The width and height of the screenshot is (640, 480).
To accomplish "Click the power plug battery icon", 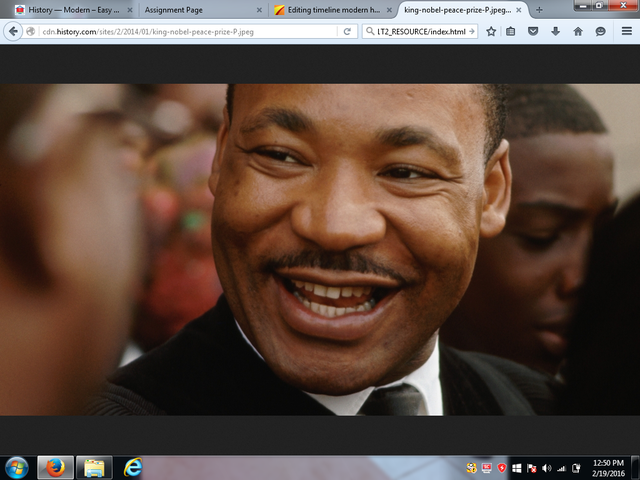I will click(576, 468).
